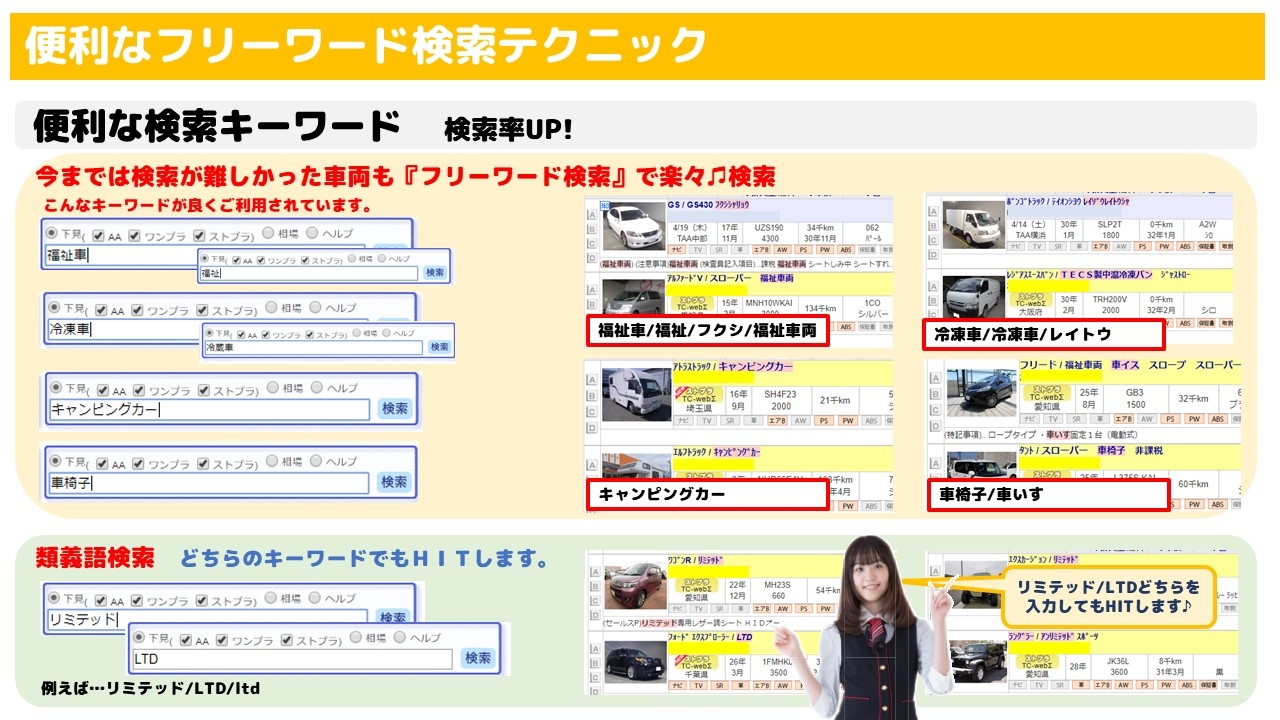Click the A button beside the Atlas camping car

pos(593,379)
